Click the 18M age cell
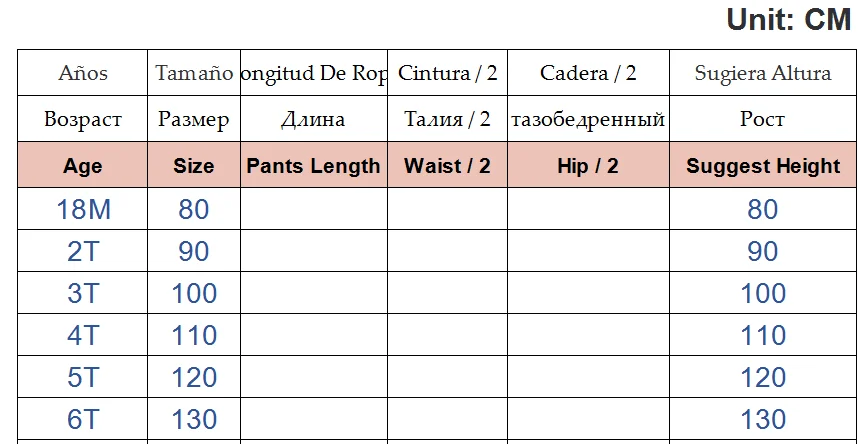The image size is (861, 444). point(83,209)
